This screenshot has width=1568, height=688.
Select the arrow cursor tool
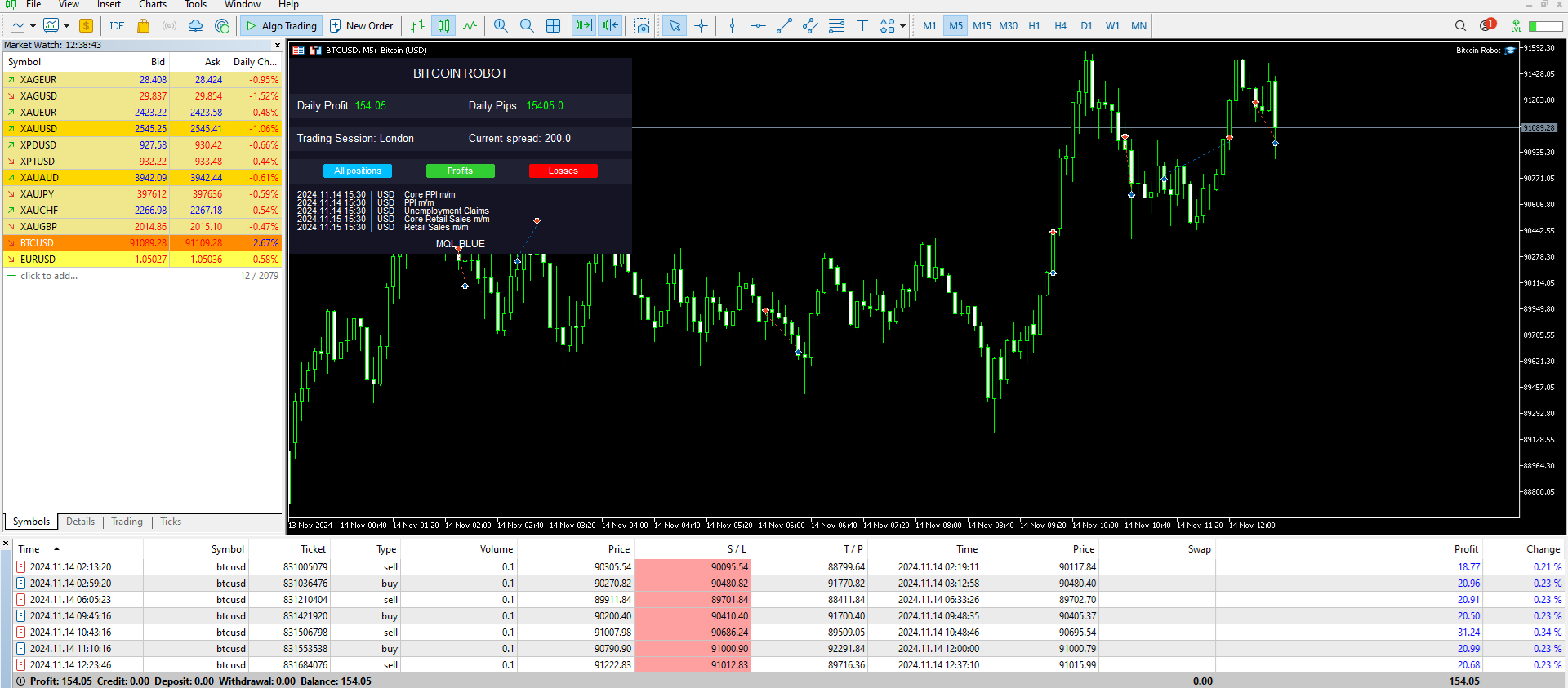(675, 26)
